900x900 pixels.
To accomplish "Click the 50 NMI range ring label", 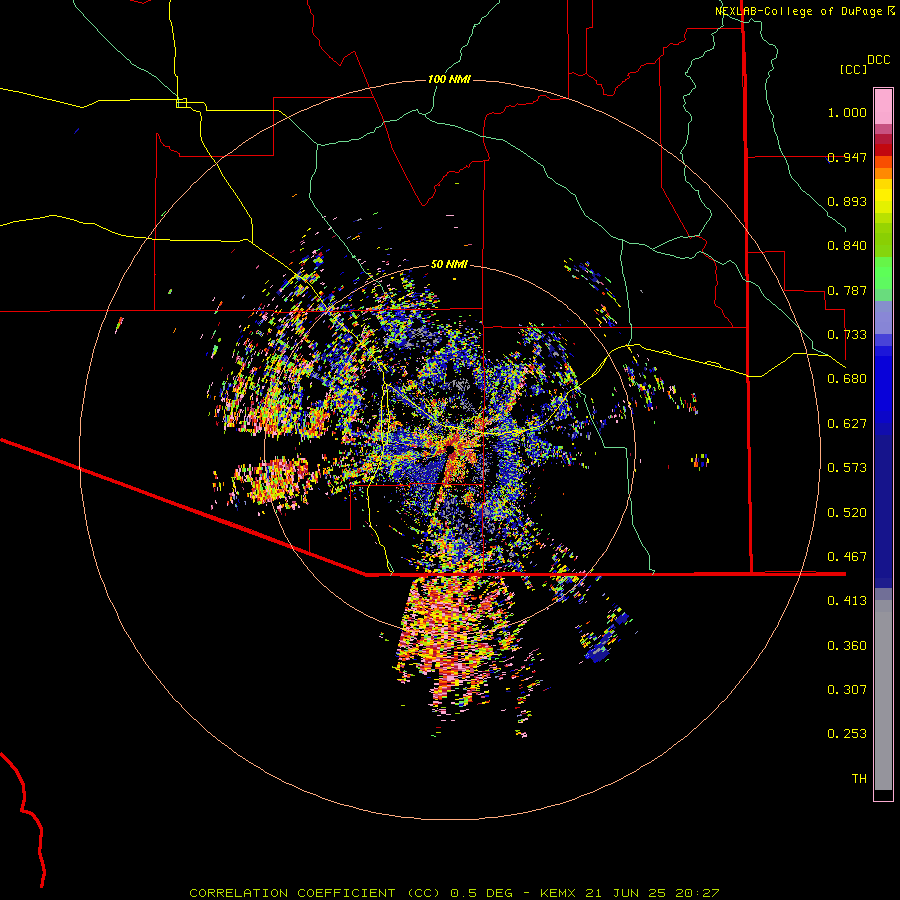I will (x=449, y=264).
